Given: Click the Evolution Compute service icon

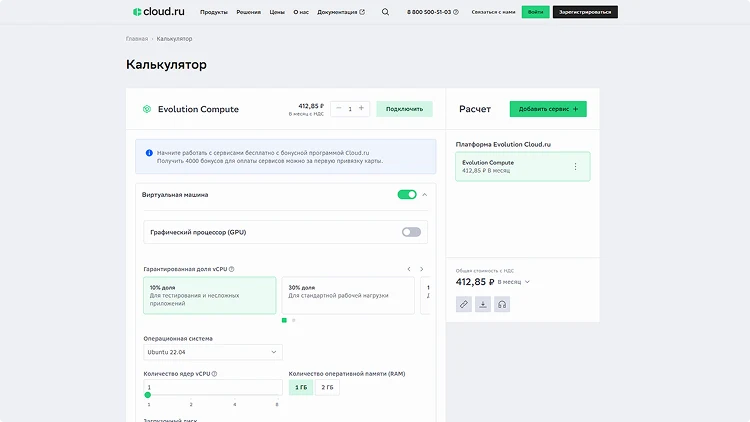Looking at the screenshot, I should pos(147,109).
